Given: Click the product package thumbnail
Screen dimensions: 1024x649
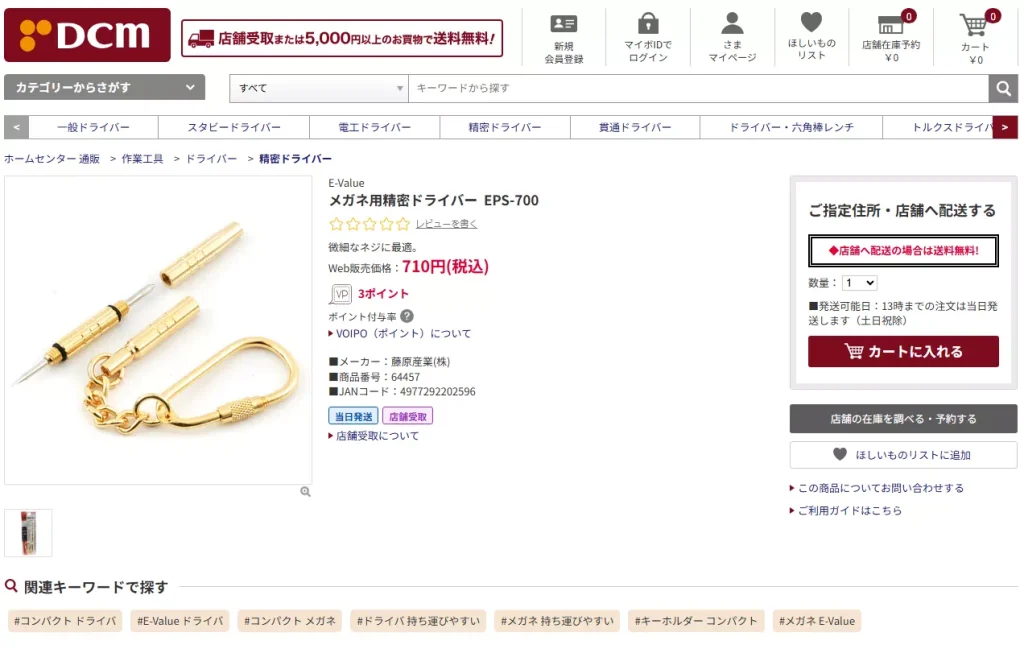Looking at the screenshot, I should [28, 533].
